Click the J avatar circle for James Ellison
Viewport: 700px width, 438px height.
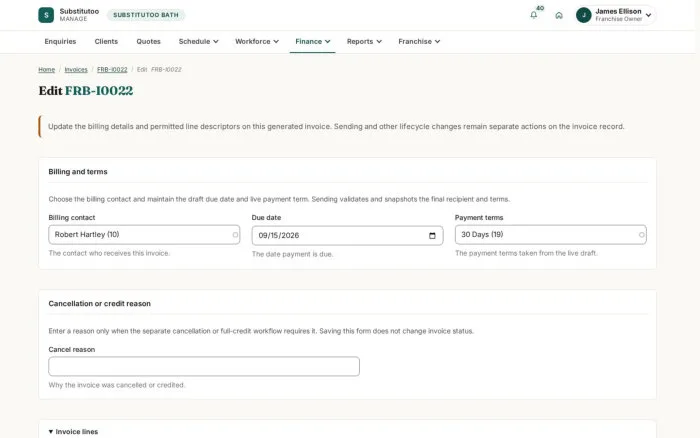pyautogui.click(x=583, y=15)
